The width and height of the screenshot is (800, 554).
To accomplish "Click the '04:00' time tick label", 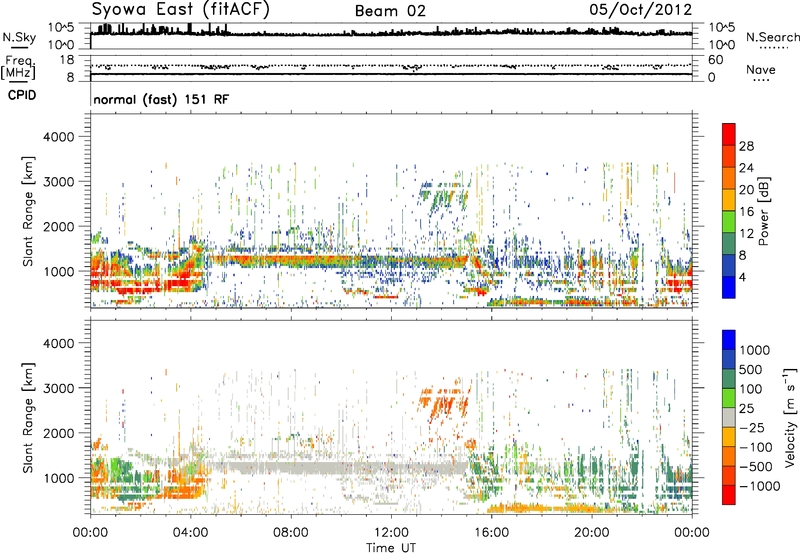I will (x=190, y=533).
